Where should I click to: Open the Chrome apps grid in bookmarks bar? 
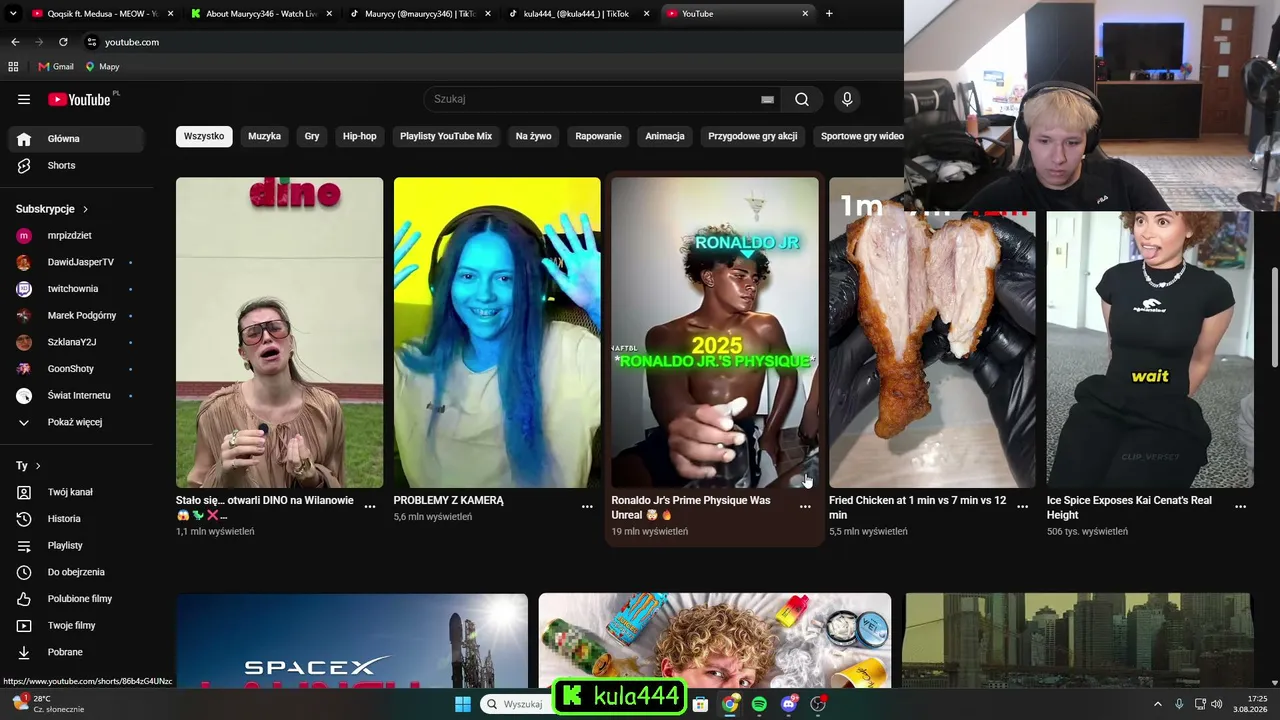pyautogui.click(x=13, y=66)
